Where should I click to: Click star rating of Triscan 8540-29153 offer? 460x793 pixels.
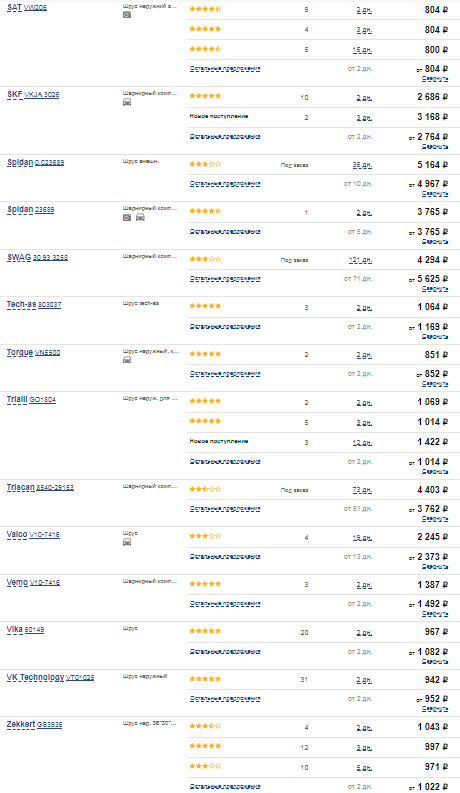pyautogui.click(x=205, y=489)
